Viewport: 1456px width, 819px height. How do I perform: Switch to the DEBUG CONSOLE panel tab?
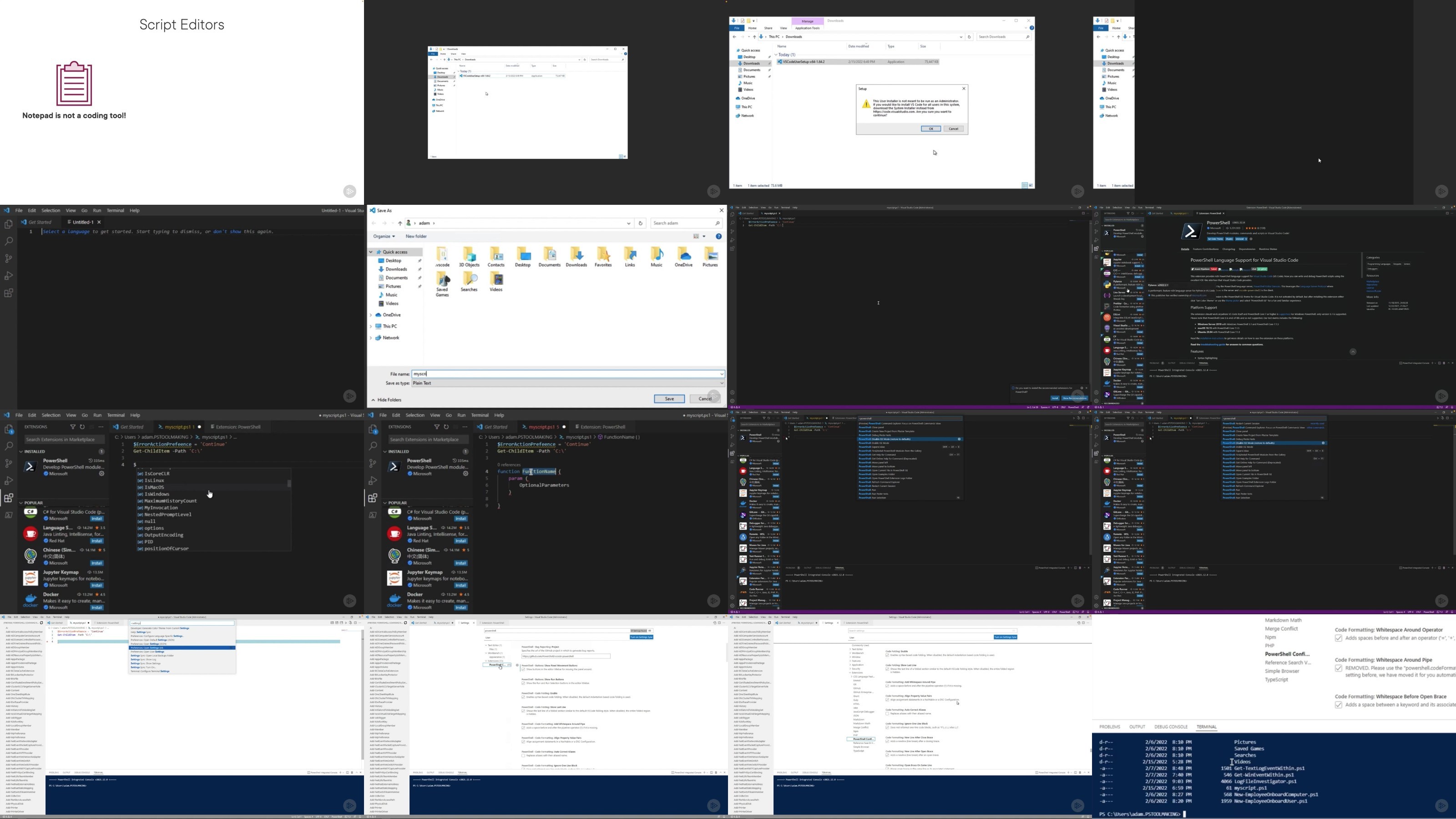[x=1171, y=727]
